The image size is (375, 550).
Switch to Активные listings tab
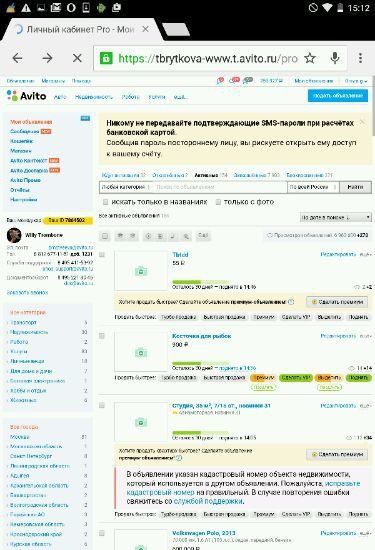(206, 175)
